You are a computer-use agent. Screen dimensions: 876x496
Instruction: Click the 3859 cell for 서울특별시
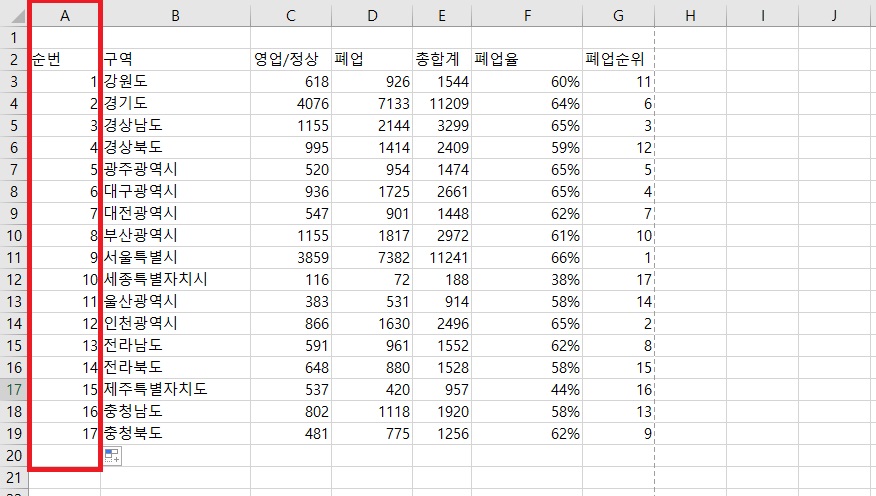tap(291, 258)
